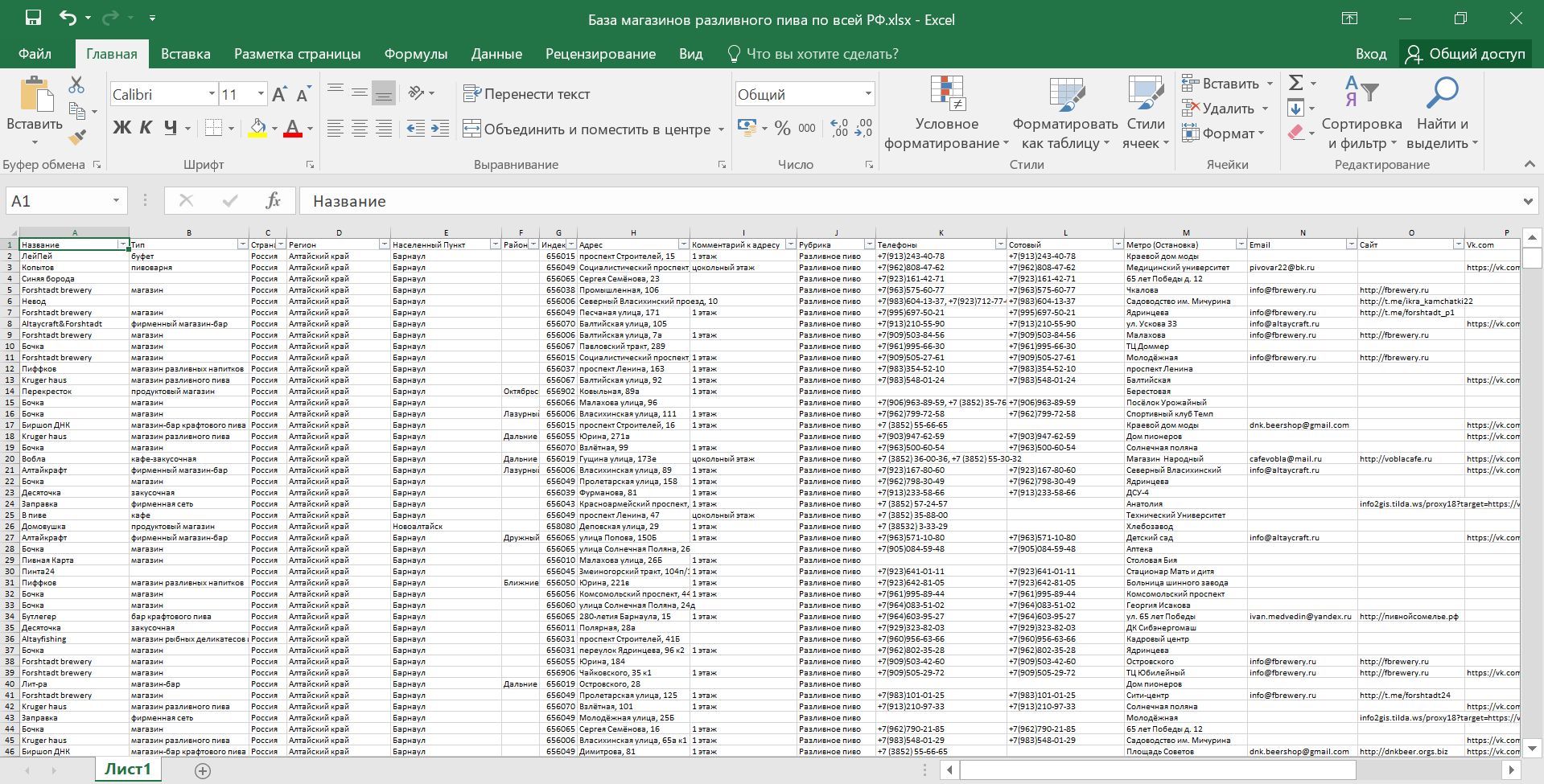Open the Calibri font name dropdown
This screenshot has width=1544, height=784.
click(x=212, y=94)
